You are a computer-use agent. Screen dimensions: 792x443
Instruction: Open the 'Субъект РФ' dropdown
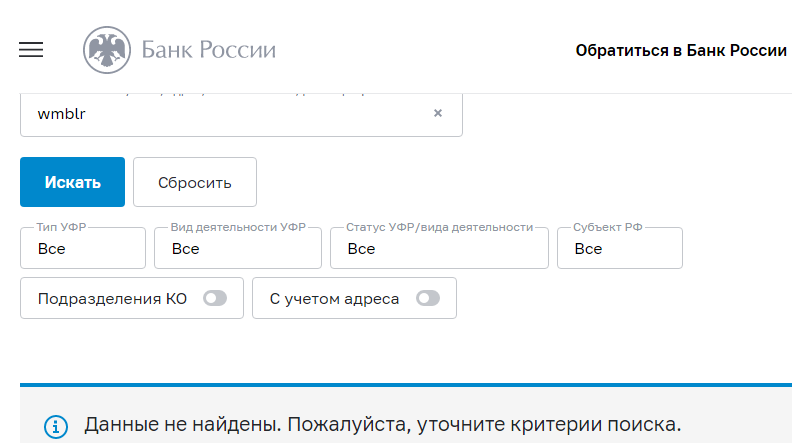pyautogui.click(x=620, y=249)
